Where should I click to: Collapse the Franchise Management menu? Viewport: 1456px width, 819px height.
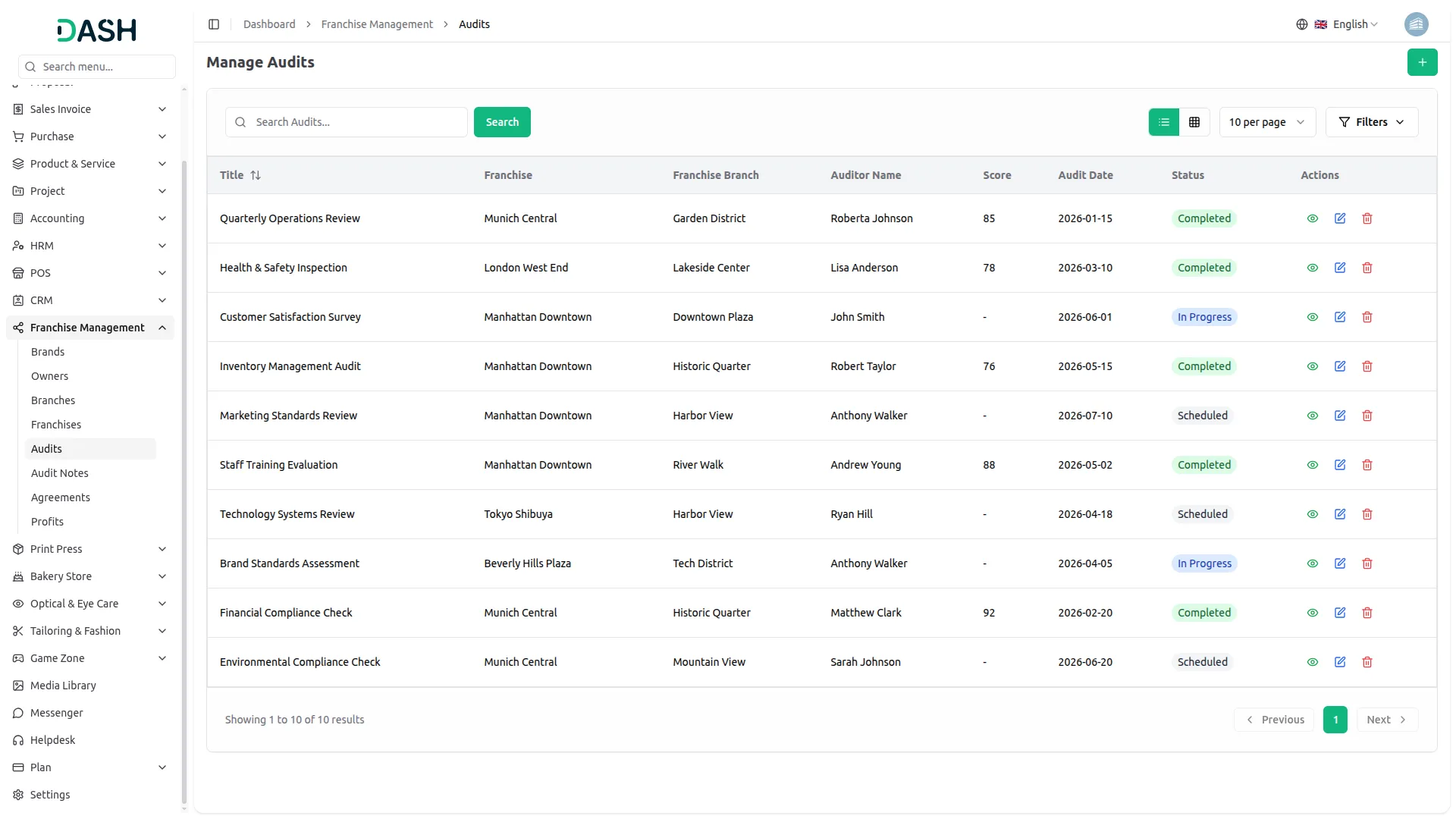click(x=90, y=328)
